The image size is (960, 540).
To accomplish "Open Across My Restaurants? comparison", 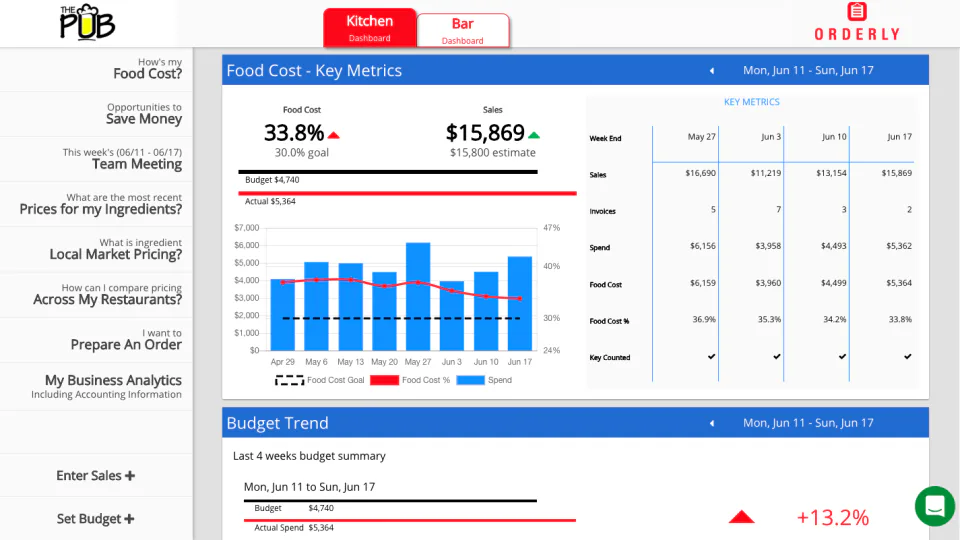I will click(96, 295).
